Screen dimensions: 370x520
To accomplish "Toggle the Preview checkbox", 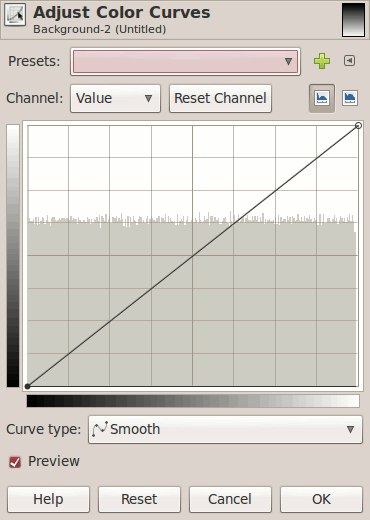I will tap(15, 462).
